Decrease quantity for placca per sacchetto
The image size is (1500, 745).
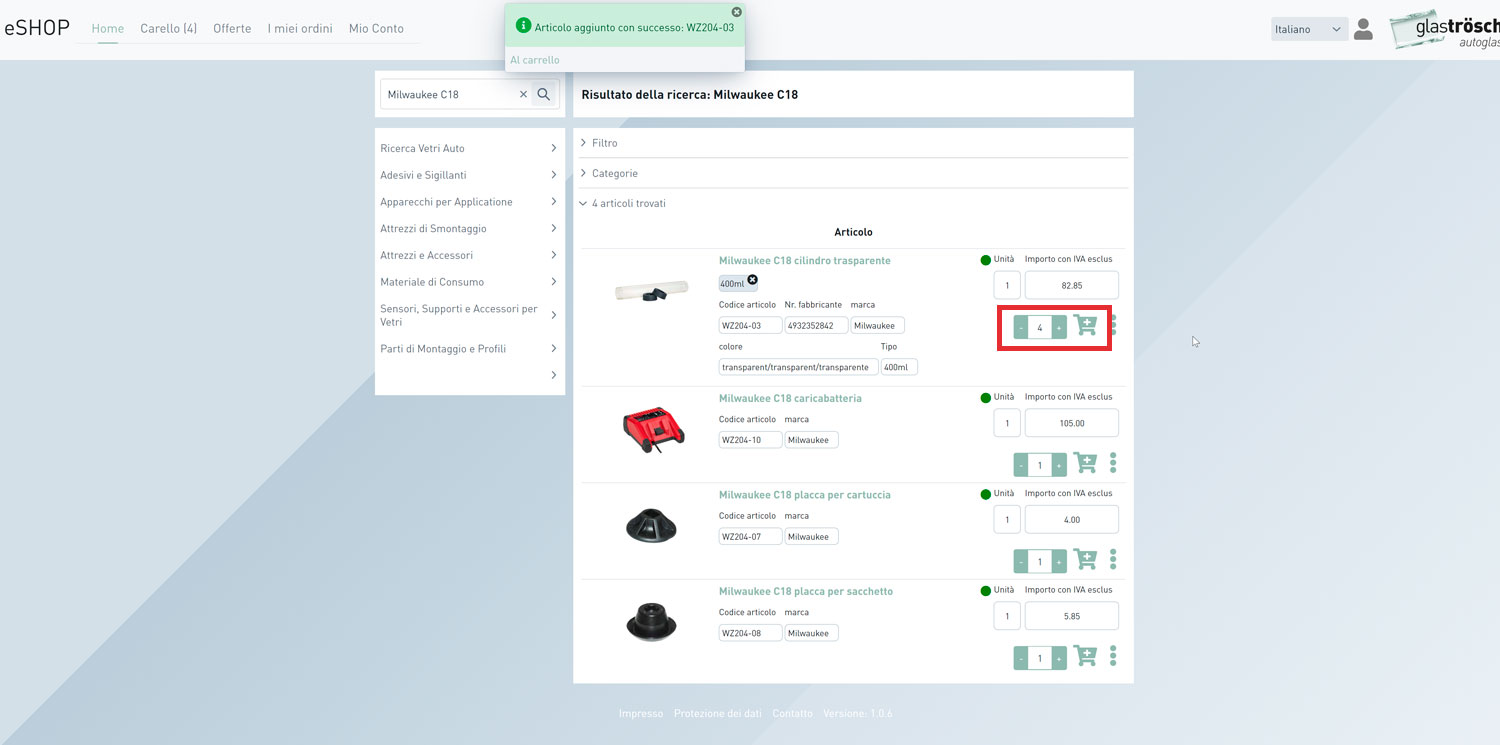pos(1021,658)
